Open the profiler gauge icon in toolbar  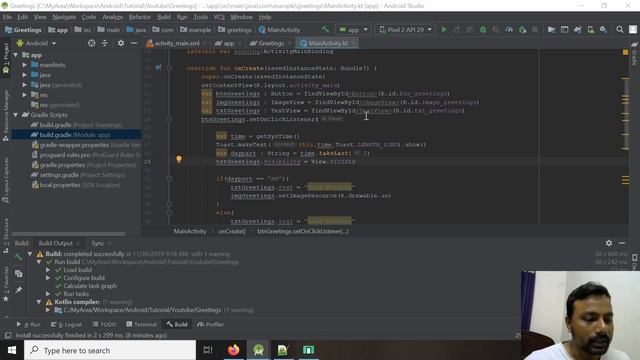pos(509,30)
